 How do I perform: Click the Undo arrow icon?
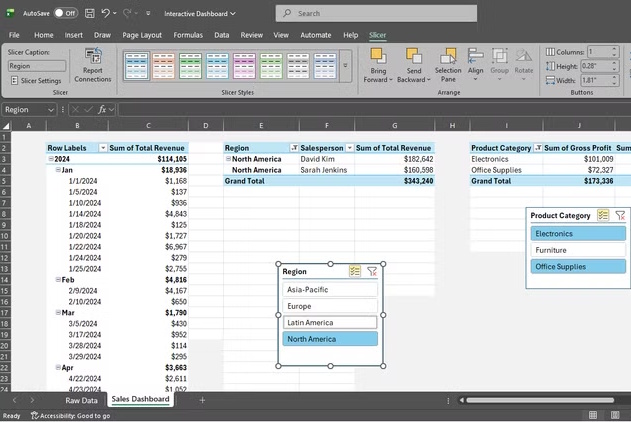(105, 13)
